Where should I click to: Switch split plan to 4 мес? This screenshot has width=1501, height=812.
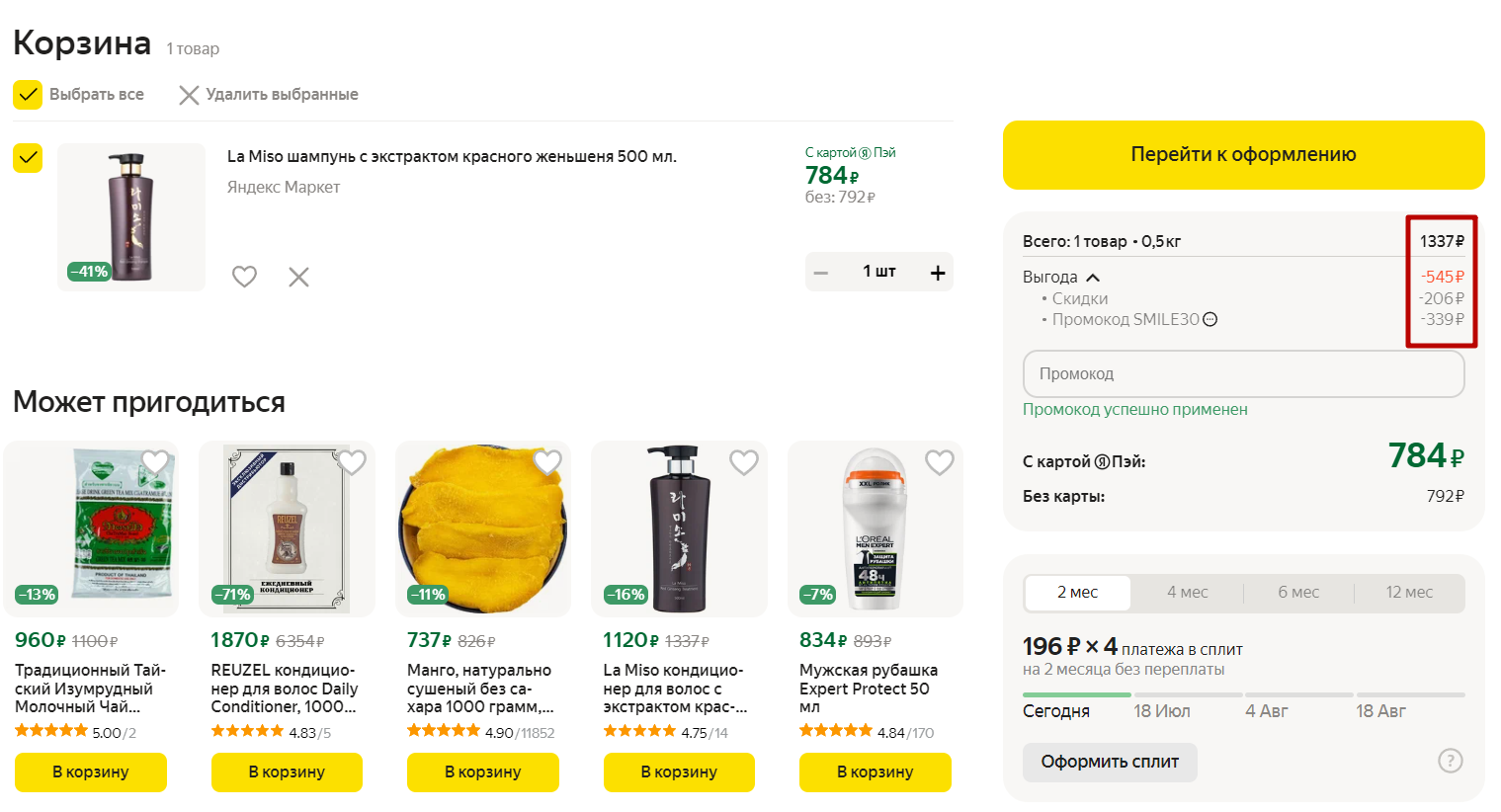[1187, 592]
